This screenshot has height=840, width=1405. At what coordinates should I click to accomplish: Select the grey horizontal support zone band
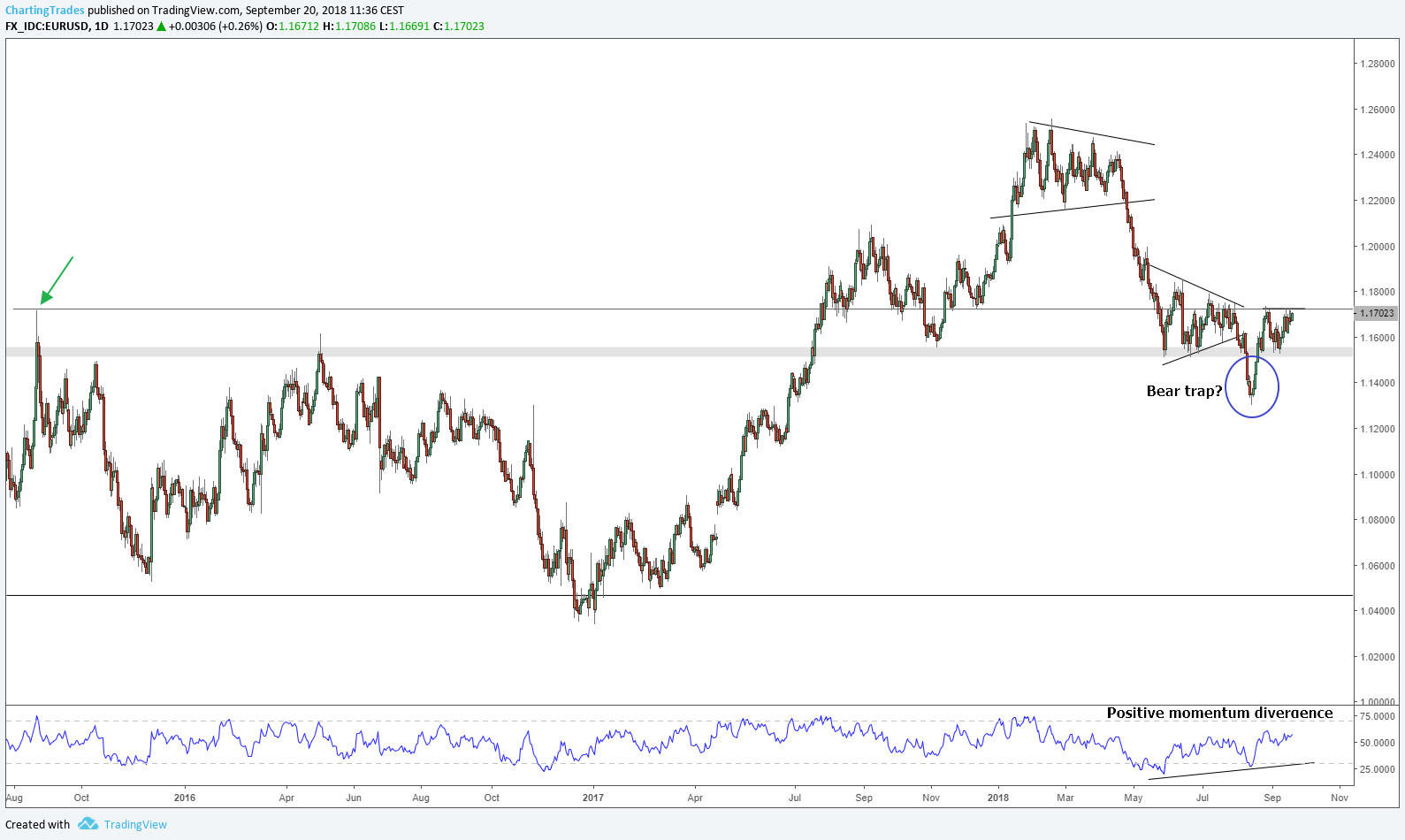[619, 352]
